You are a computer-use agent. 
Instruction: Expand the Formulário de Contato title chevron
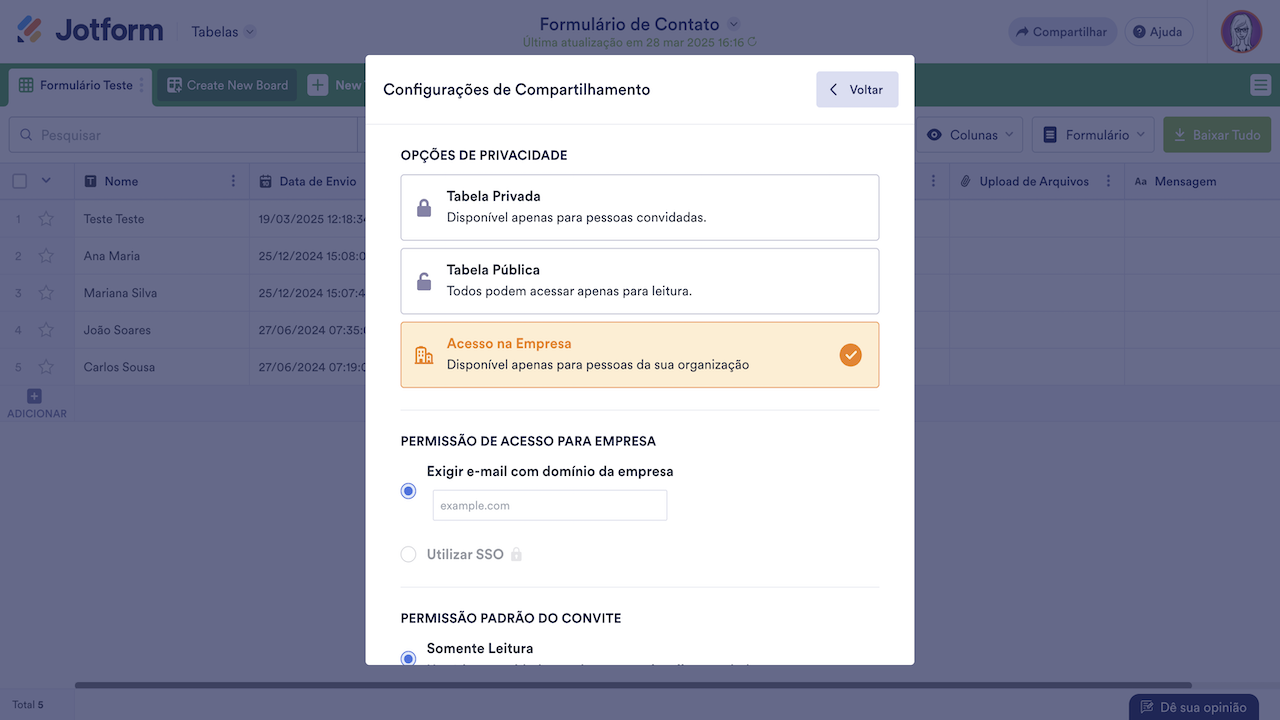[733, 24]
